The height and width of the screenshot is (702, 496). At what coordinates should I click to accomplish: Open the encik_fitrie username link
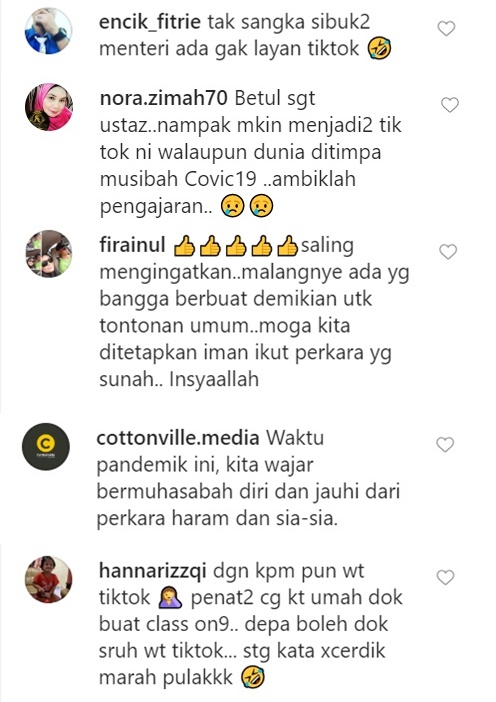[x=150, y=22]
